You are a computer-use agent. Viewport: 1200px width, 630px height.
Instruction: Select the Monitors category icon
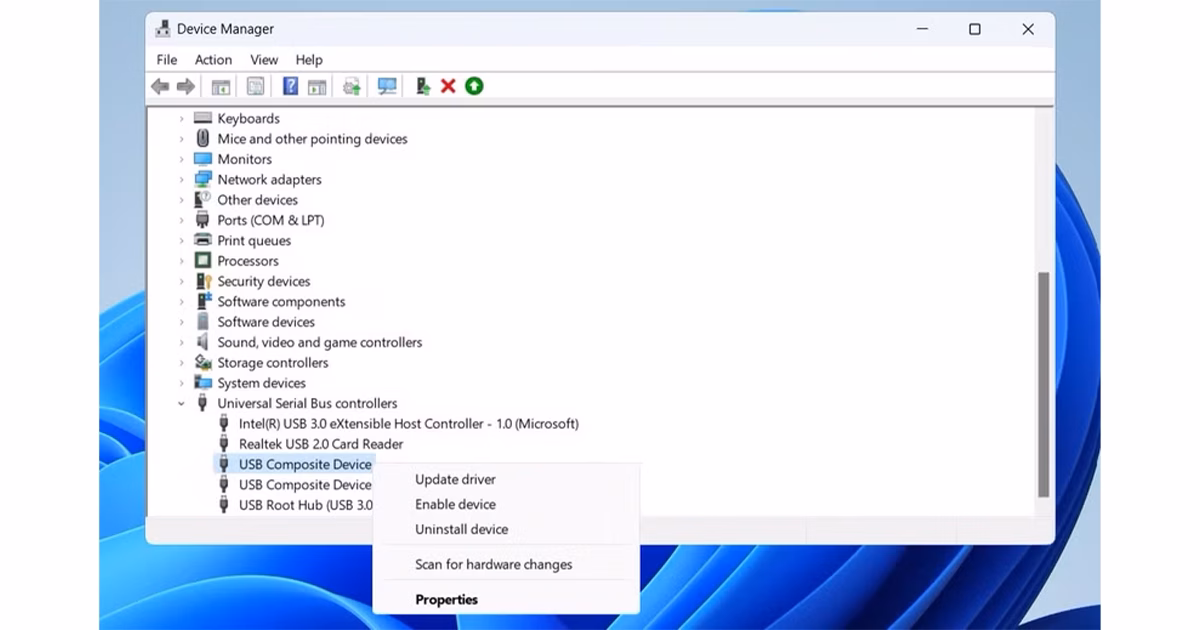coord(203,159)
